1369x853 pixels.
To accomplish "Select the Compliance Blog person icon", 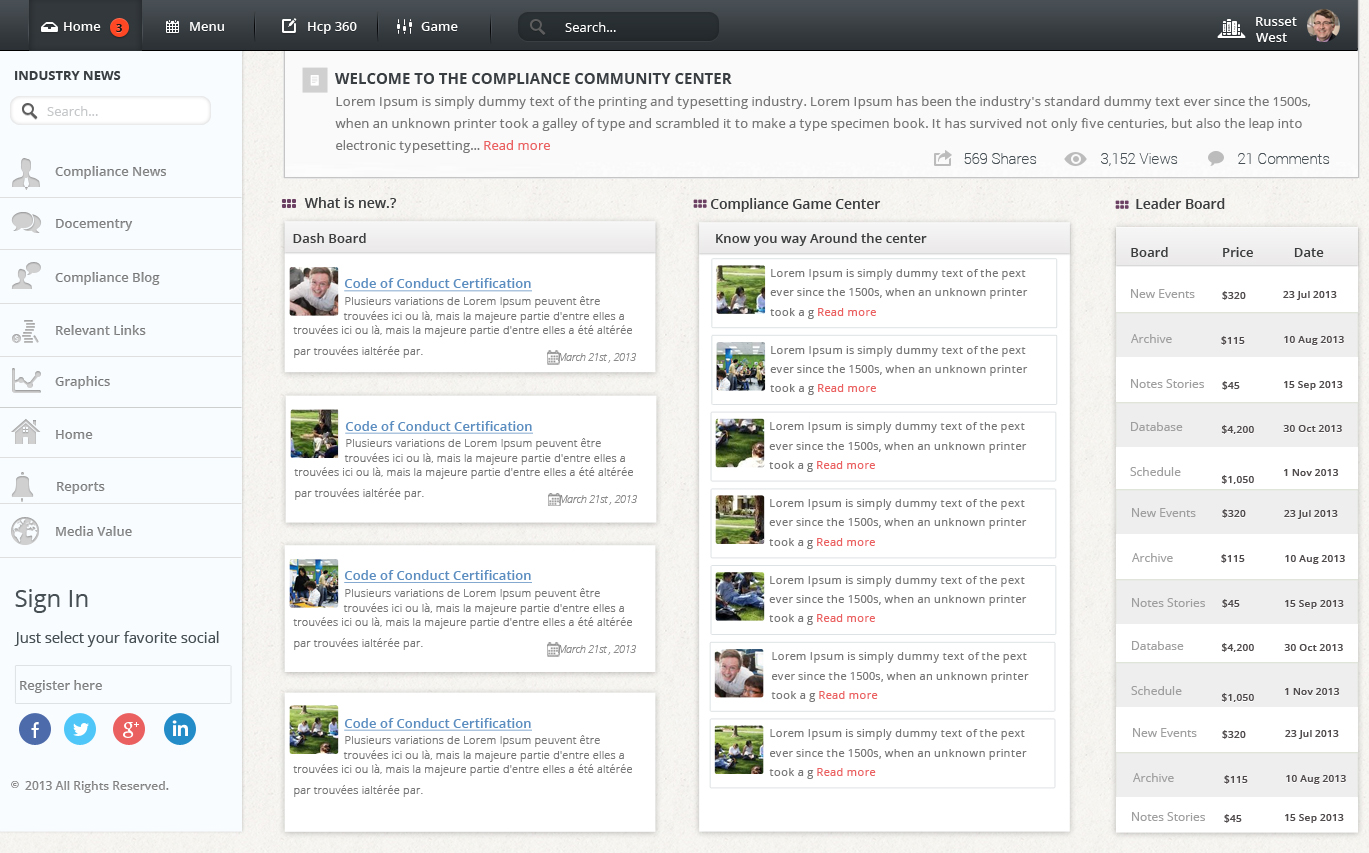I will 25,276.
